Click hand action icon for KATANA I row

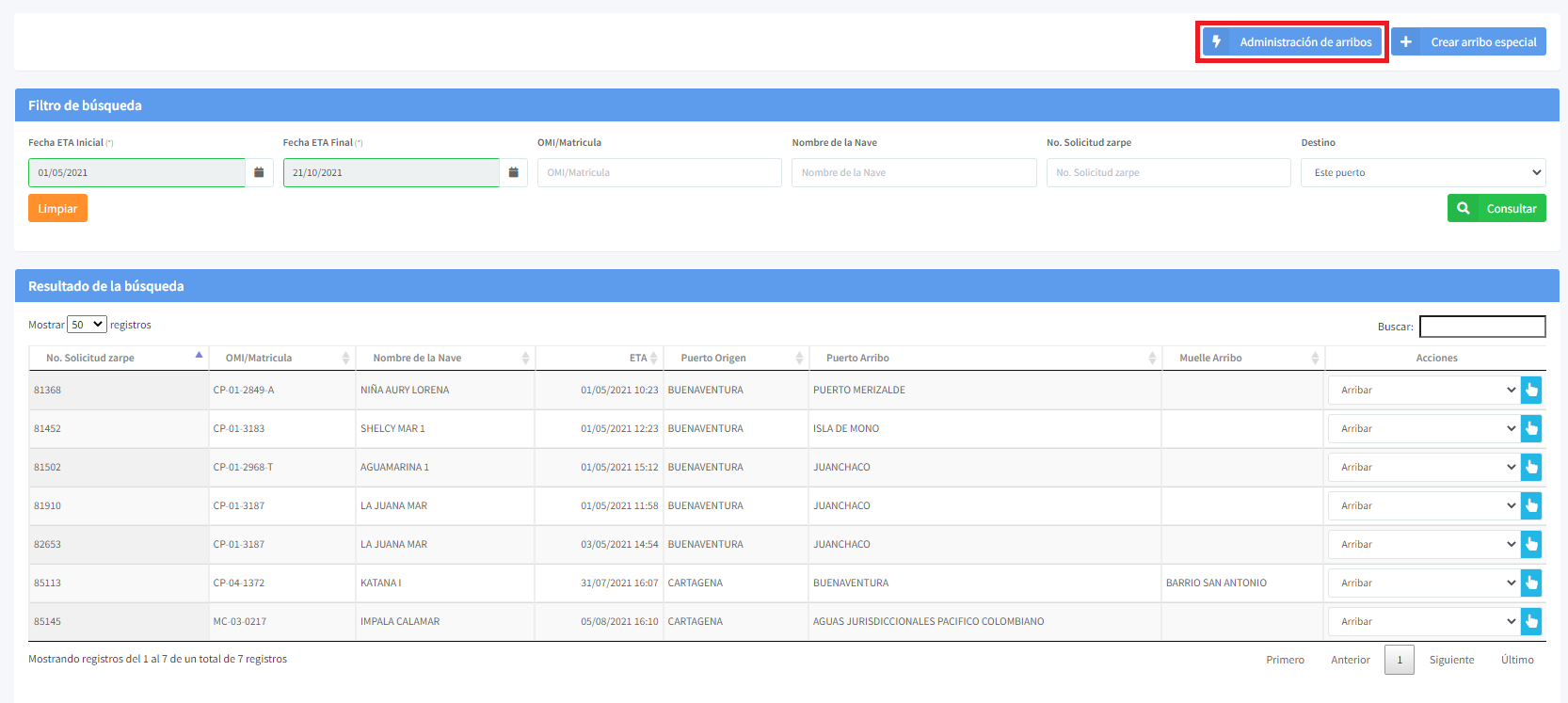coord(1531,583)
